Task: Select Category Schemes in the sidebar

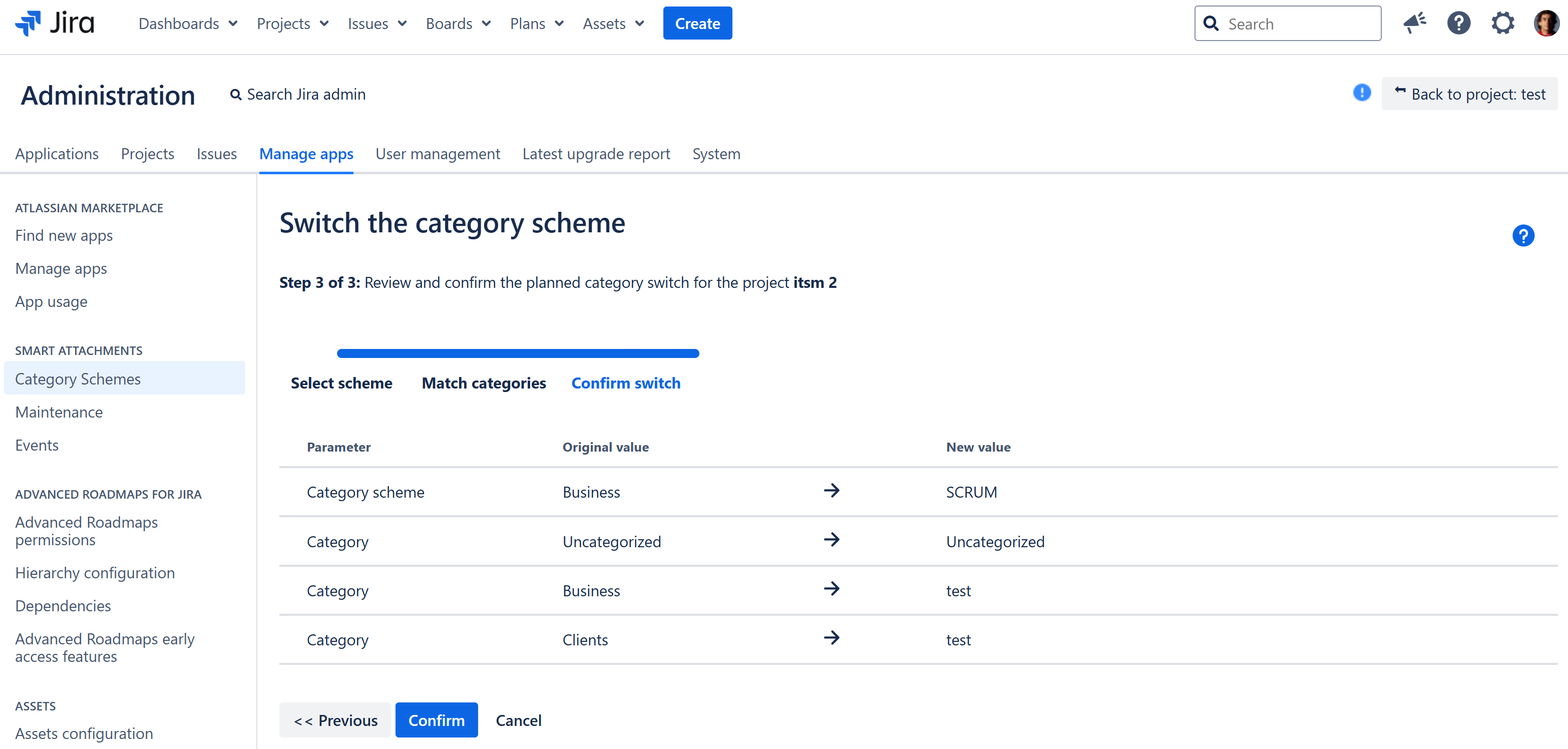Action: 124,379
